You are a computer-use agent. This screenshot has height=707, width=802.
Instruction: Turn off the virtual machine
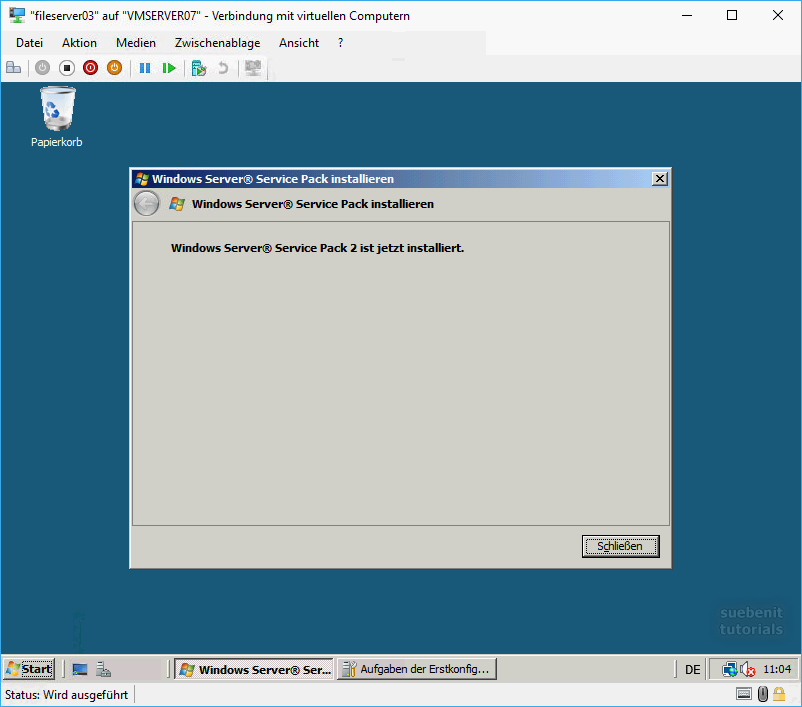click(66, 68)
